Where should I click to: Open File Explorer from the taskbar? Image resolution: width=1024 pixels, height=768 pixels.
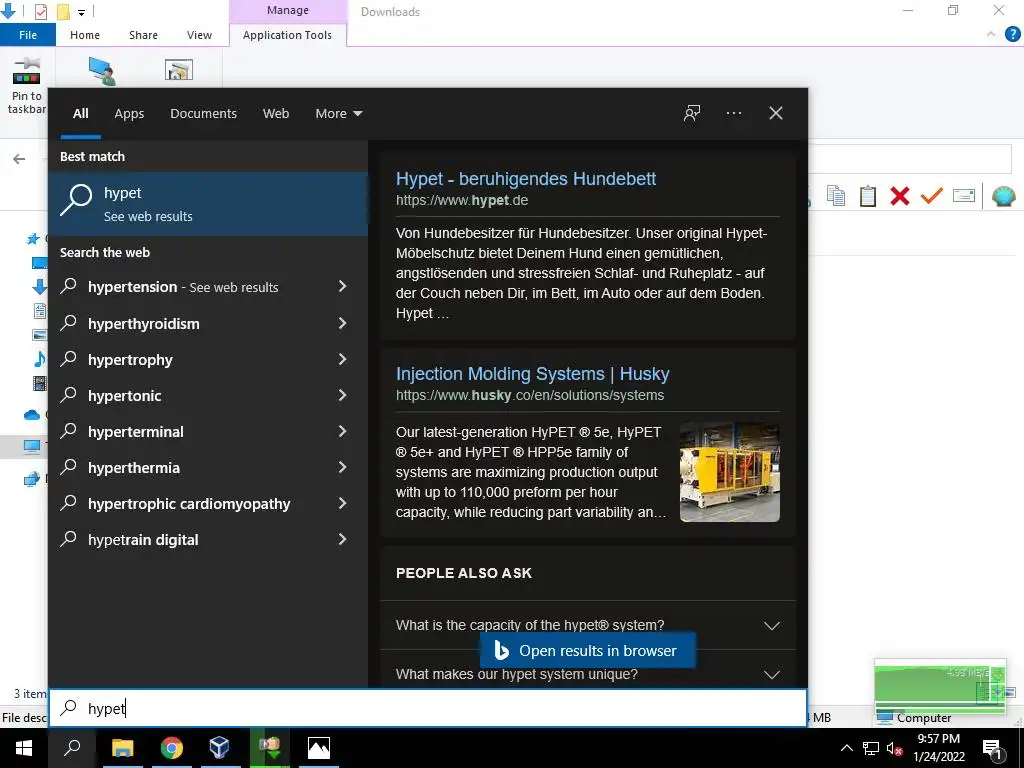point(122,748)
